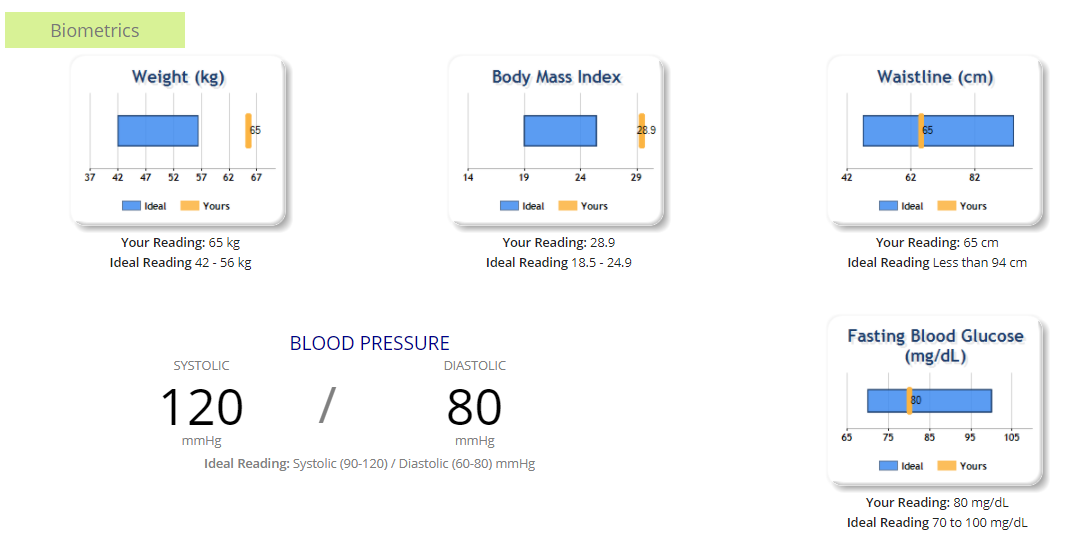Click the blue ideal range bar in Weight chart
Image resolution: width=1080 pixels, height=553 pixels.
coord(158,131)
